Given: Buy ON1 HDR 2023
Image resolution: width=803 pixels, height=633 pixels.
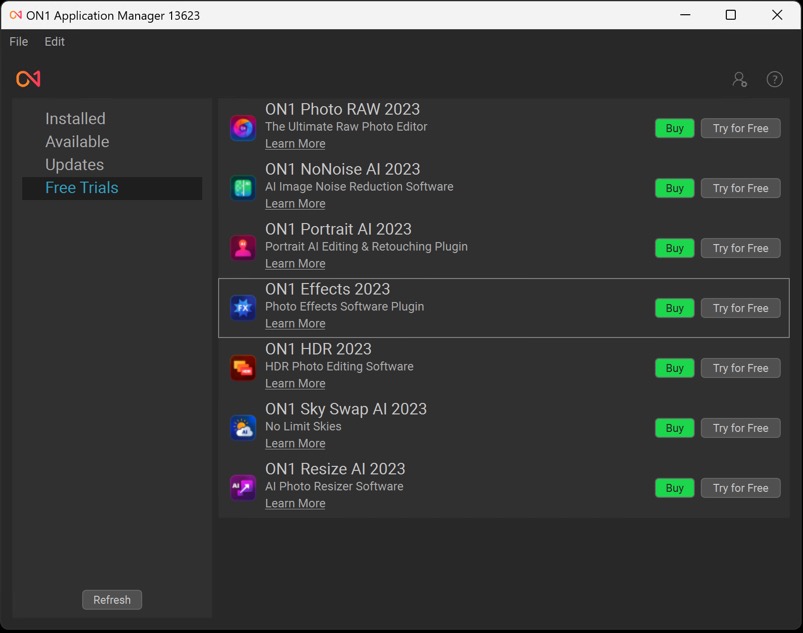Looking at the screenshot, I should click(674, 368).
